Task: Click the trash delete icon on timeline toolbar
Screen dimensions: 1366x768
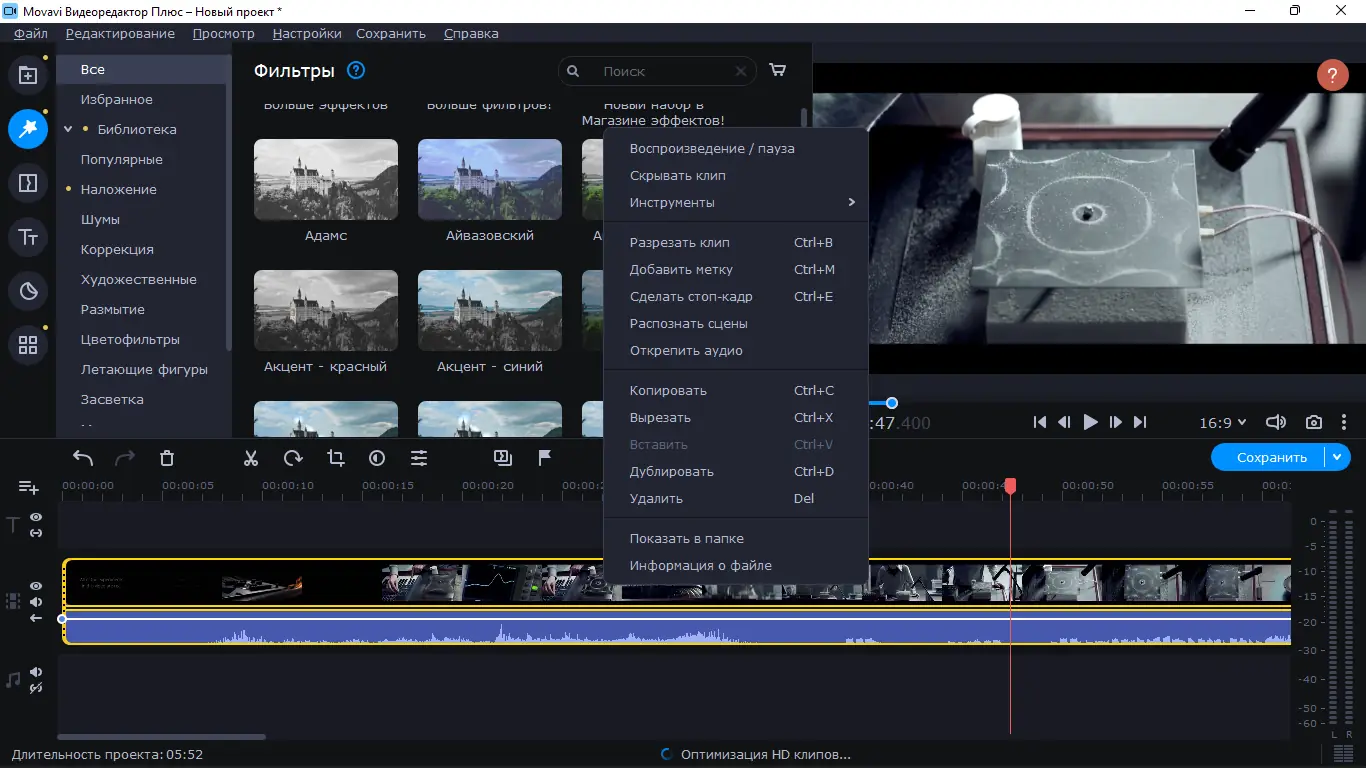Action: pos(166,457)
